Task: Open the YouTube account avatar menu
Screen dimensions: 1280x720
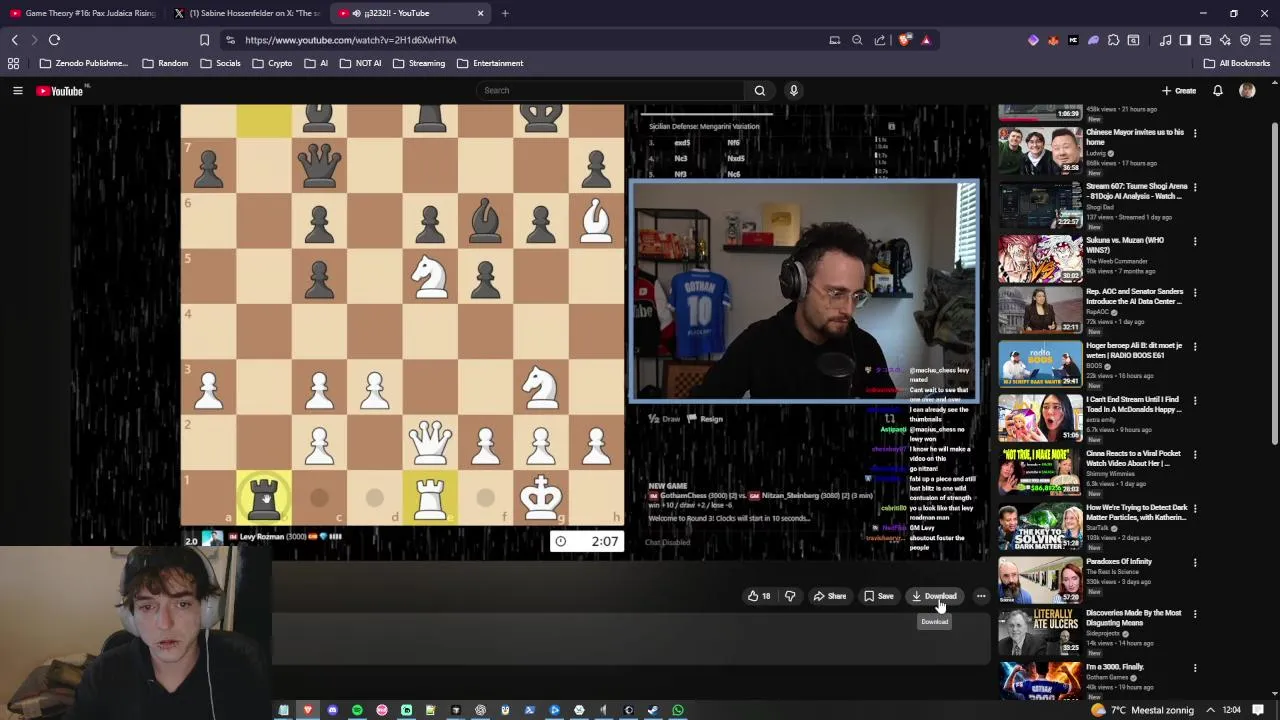Action: 1247,91
